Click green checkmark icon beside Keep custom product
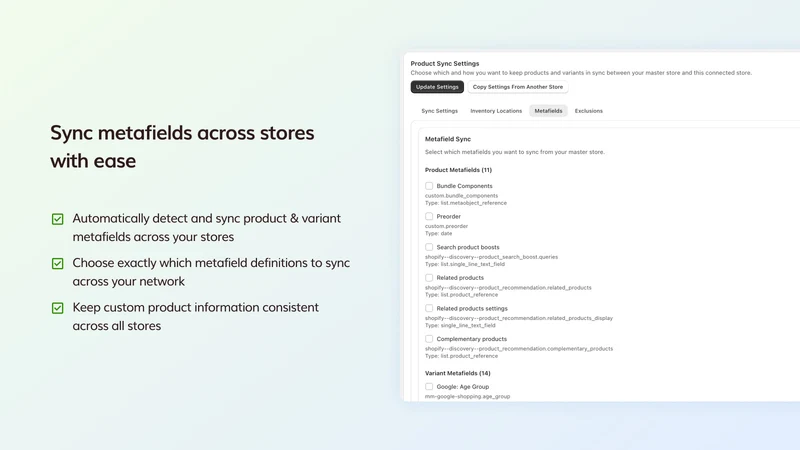Image resolution: width=800 pixels, height=450 pixels. click(x=58, y=308)
